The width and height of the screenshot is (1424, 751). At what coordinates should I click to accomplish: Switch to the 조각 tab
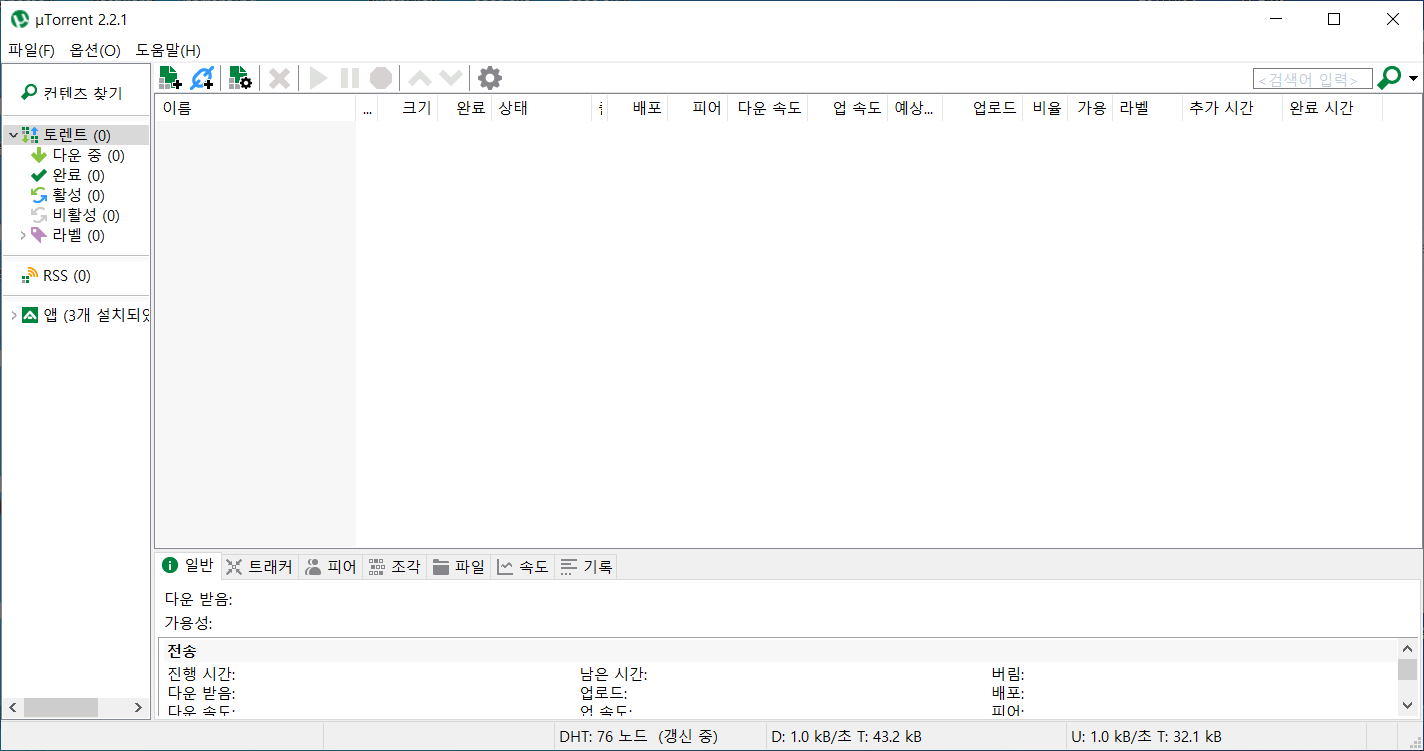click(394, 567)
